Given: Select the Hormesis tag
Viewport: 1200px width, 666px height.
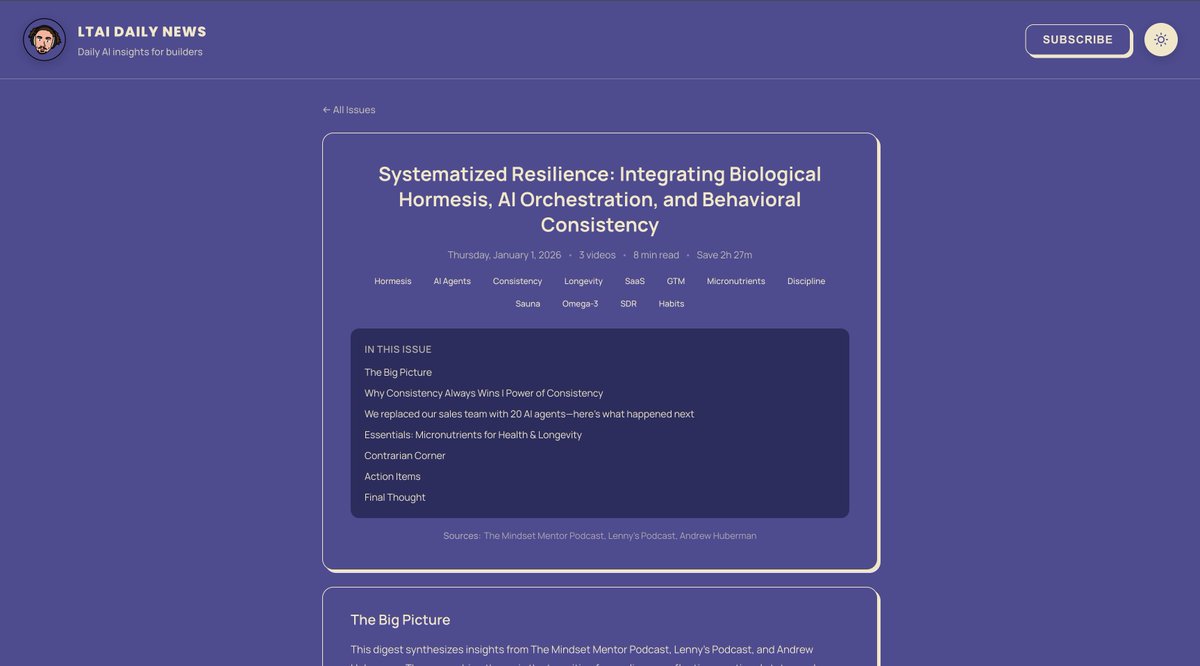Looking at the screenshot, I should coord(393,281).
